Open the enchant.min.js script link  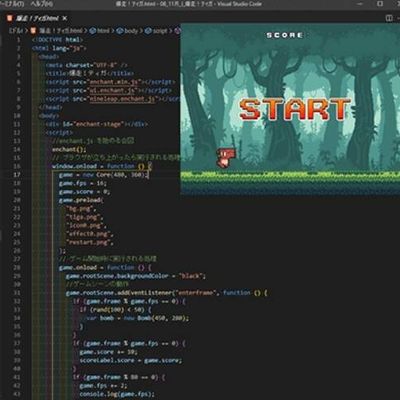click(114, 82)
